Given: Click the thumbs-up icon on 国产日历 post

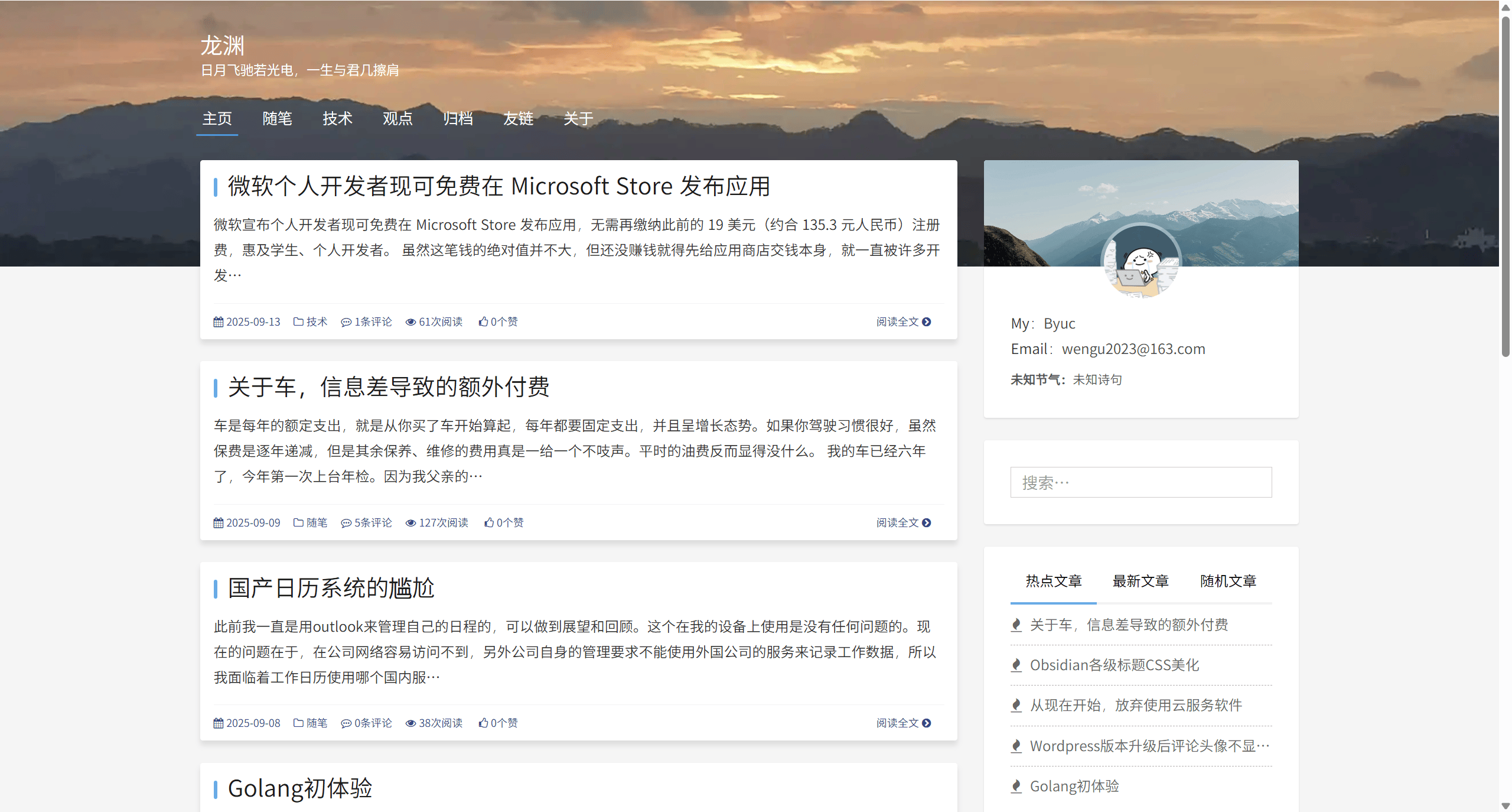Looking at the screenshot, I should [x=483, y=723].
